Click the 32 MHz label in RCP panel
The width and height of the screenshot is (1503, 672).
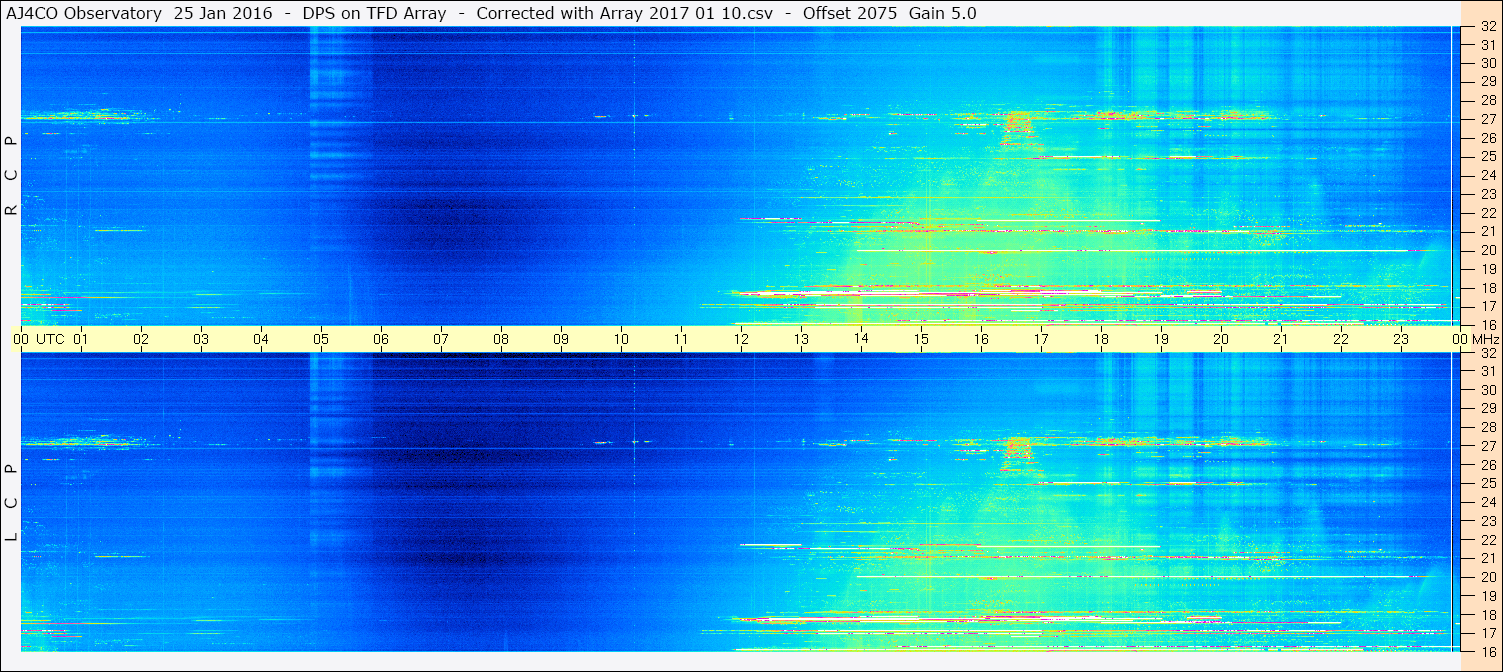click(x=1487, y=27)
